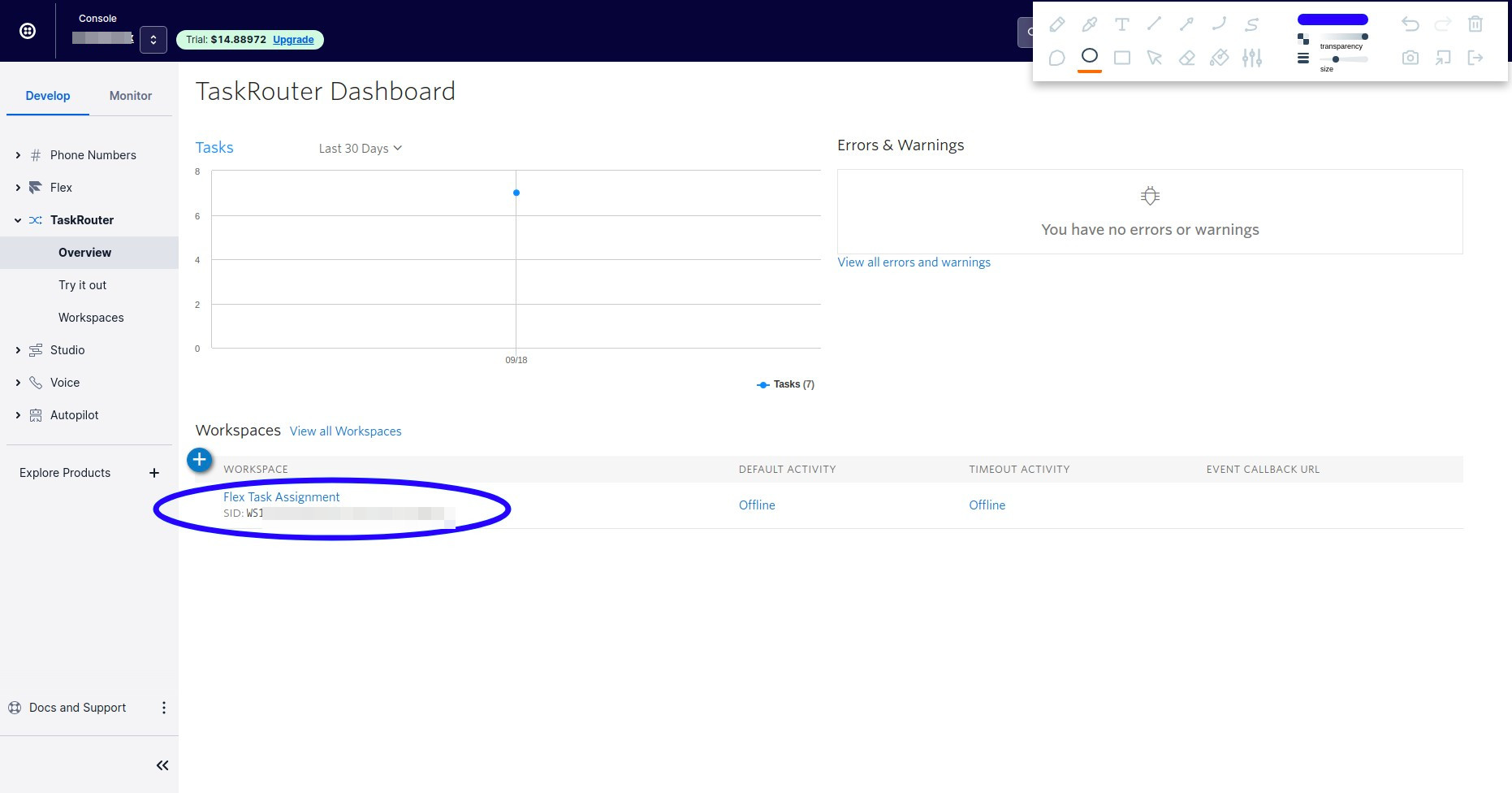Click the Tasks (7) chart legend

tap(785, 384)
